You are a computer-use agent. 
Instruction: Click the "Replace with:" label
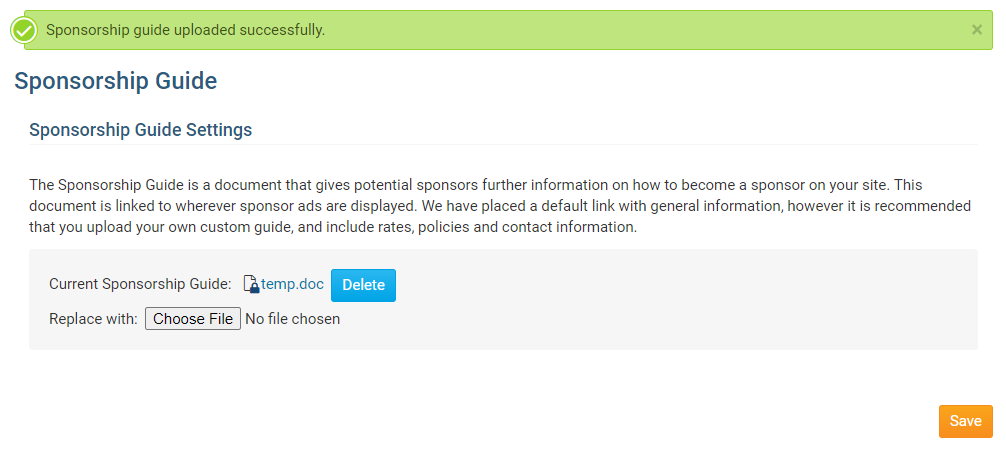coord(93,319)
